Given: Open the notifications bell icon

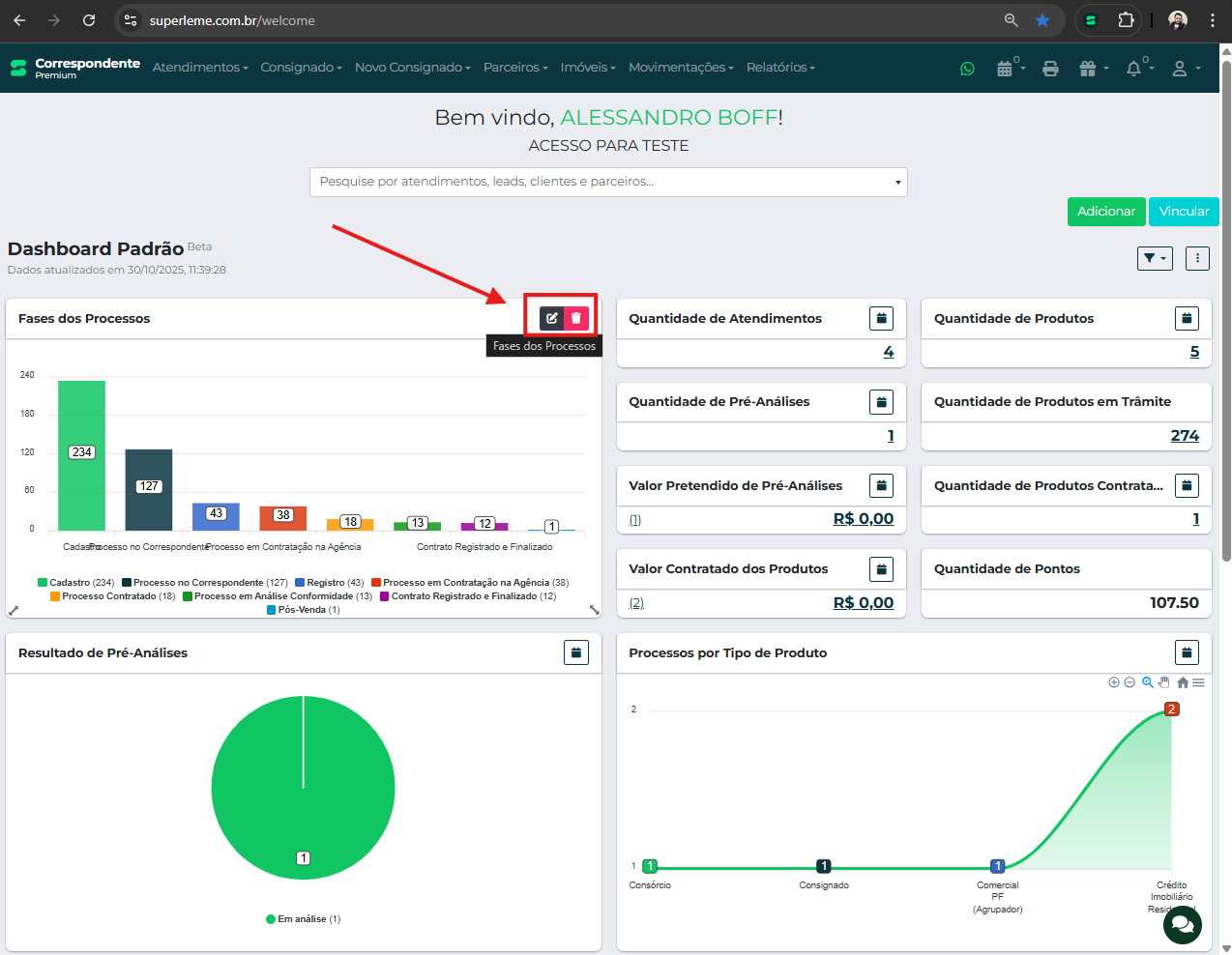Looking at the screenshot, I should 1133,69.
